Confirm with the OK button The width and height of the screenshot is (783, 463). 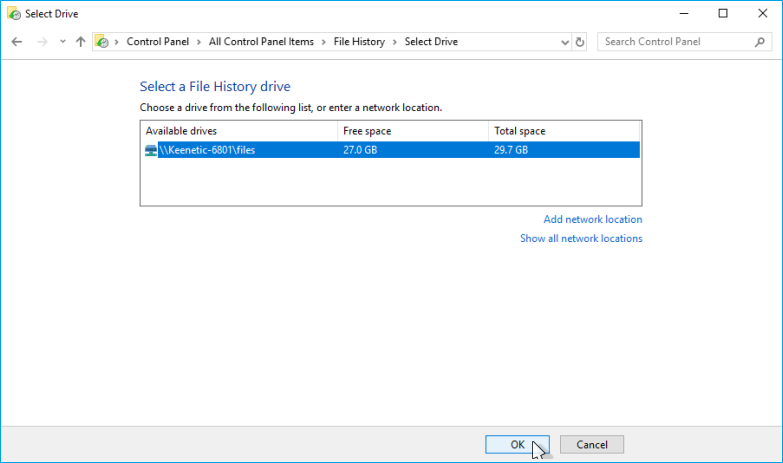(x=517, y=444)
